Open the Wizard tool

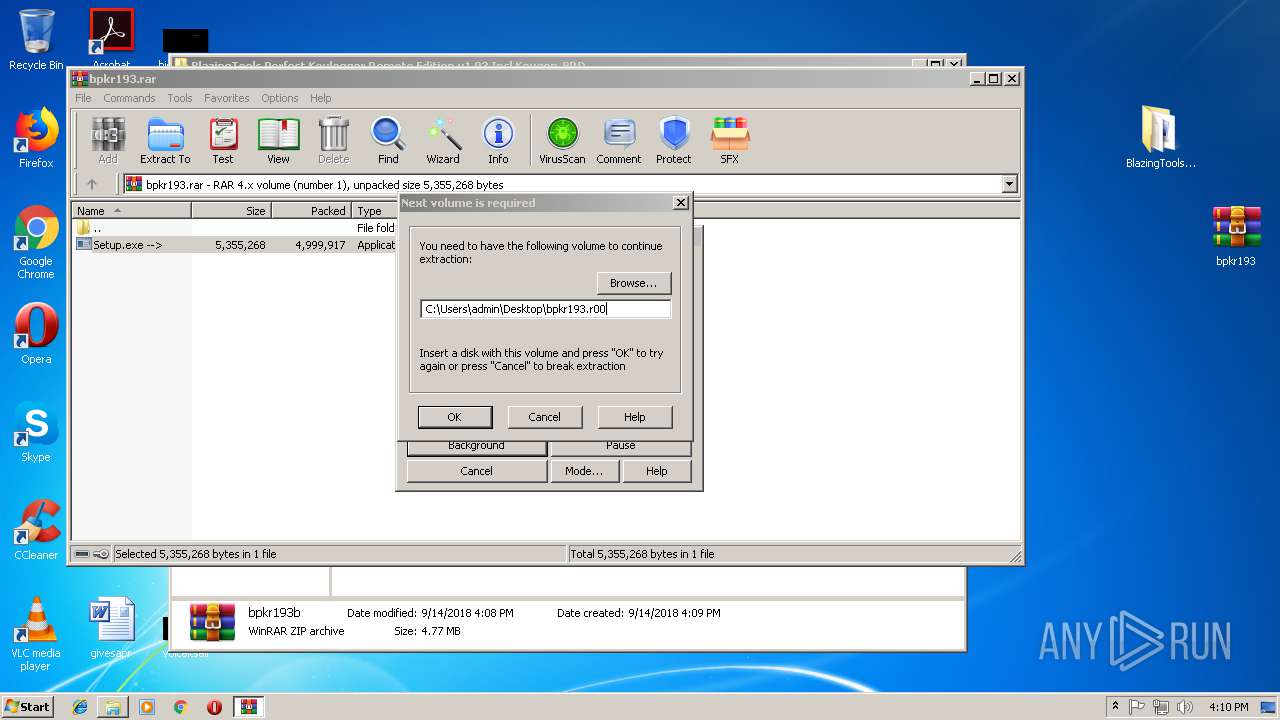click(443, 140)
